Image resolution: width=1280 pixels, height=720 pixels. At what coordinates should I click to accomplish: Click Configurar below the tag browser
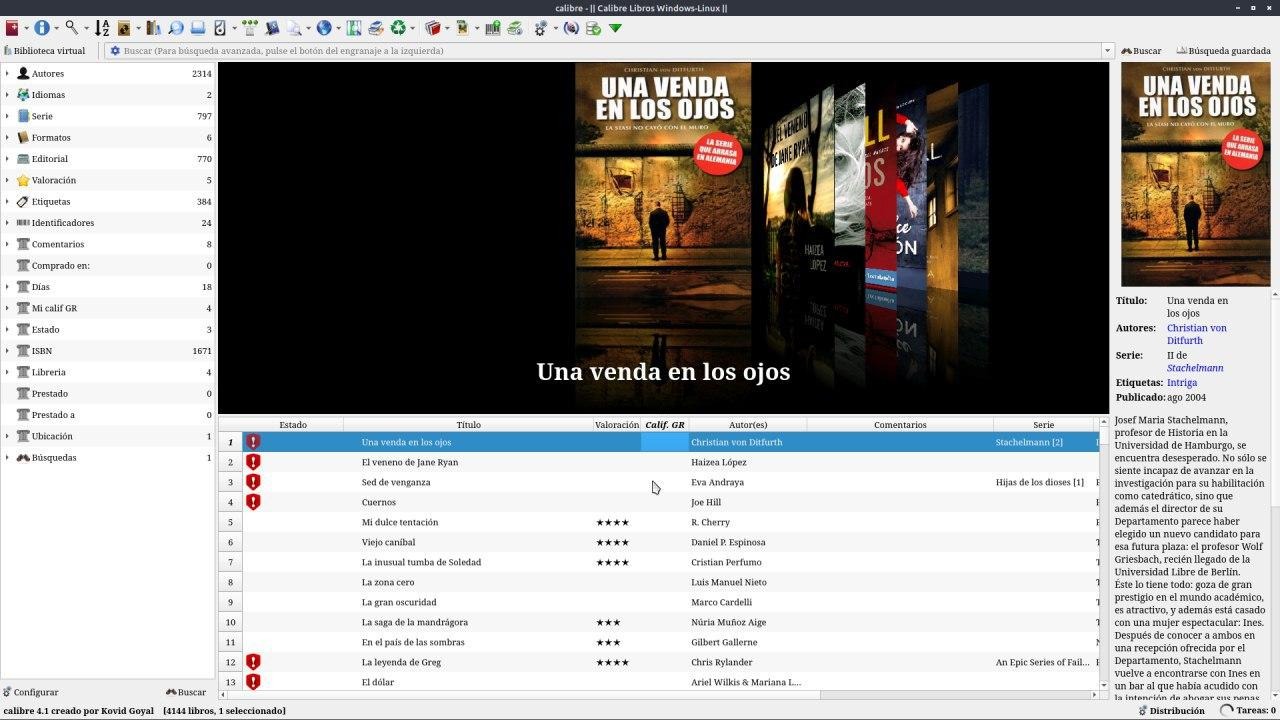click(30, 692)
